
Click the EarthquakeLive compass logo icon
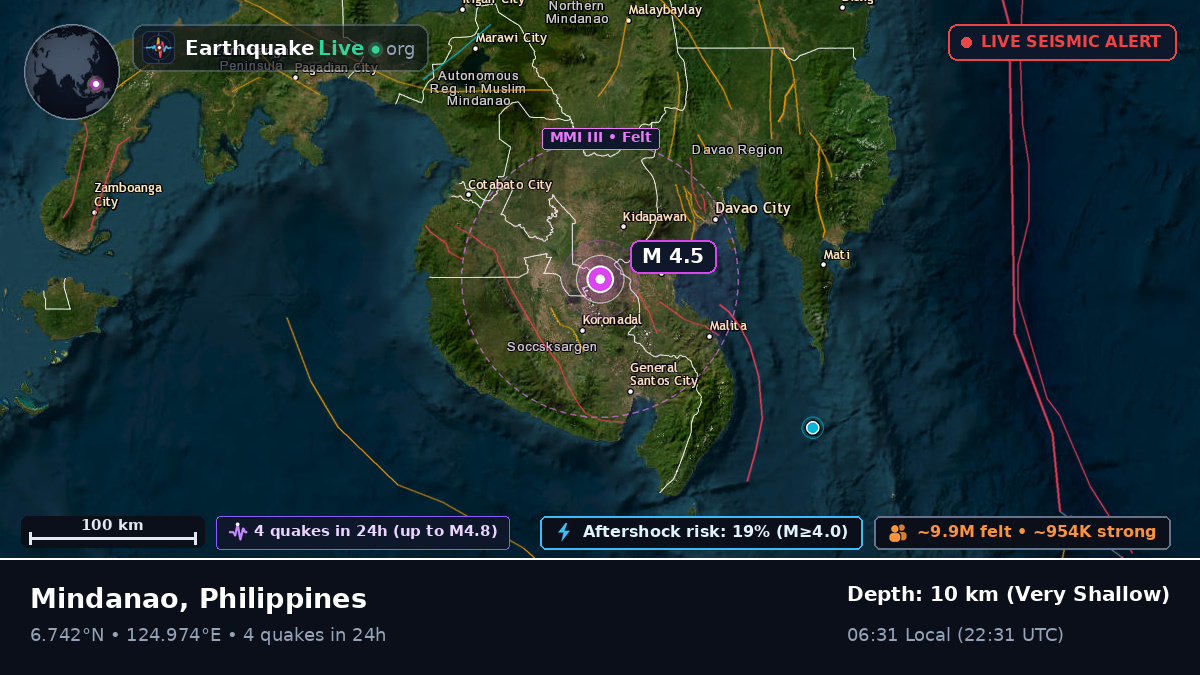pos(158,48)
